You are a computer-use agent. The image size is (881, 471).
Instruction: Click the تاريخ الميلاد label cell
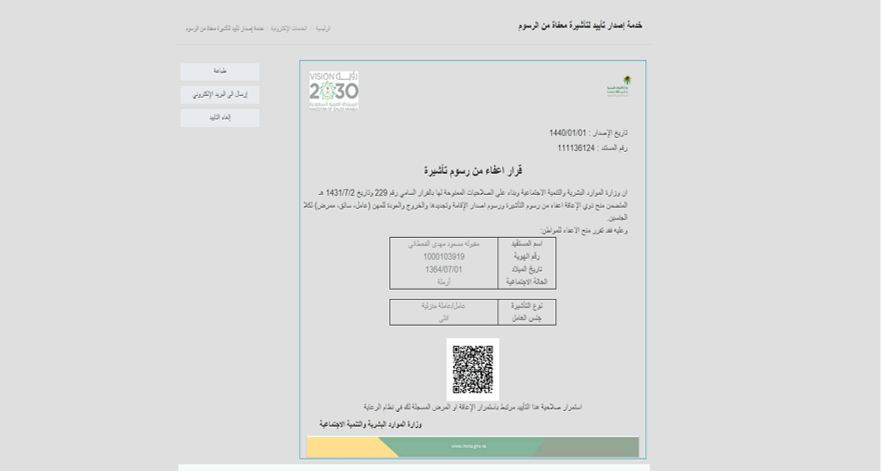[527, 269]
